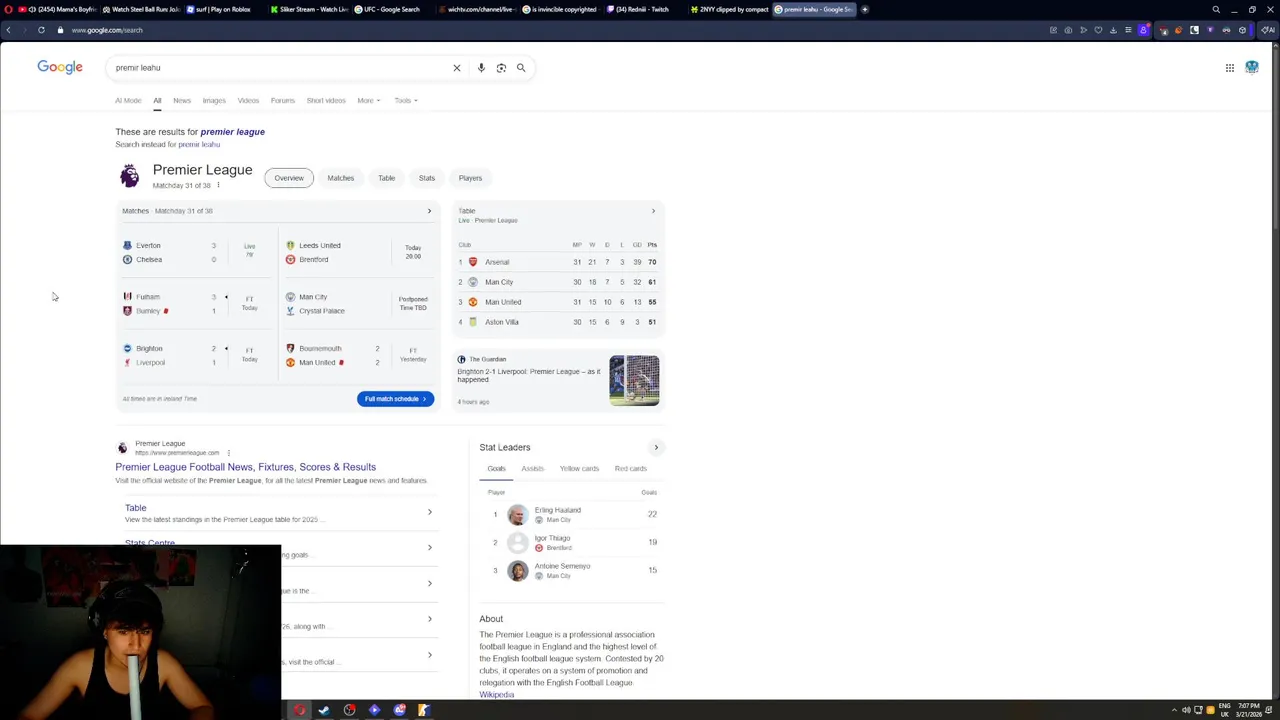Image resolution: width=1280 pixels, height=720 pixels.
Task: Open the Brighton vs Liverpool match result
Action: pyautogui.click(x=194, y=355)
